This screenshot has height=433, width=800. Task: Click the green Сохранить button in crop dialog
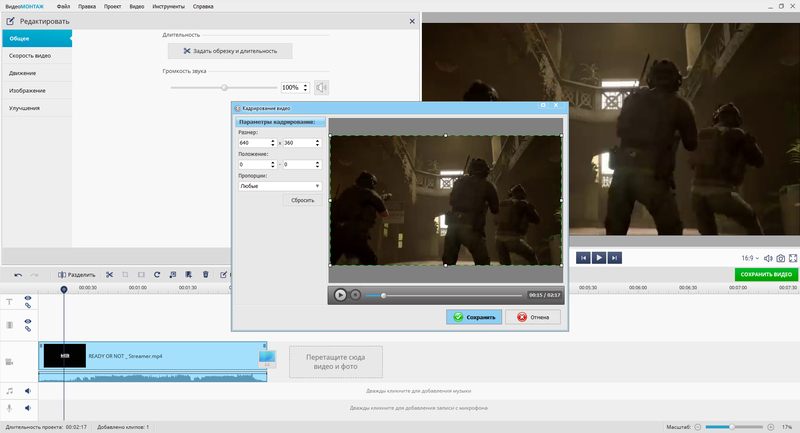click(474, 317)
